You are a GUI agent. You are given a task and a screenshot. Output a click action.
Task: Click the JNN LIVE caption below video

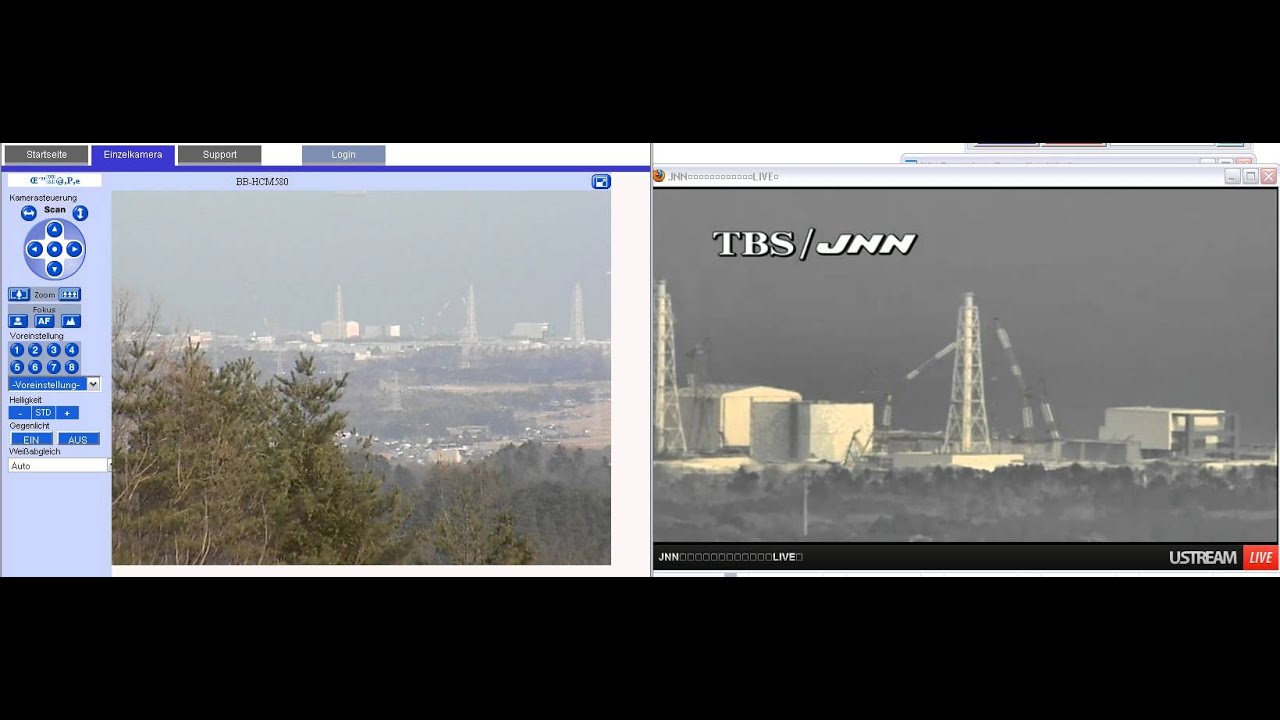(x=731, y=557)
